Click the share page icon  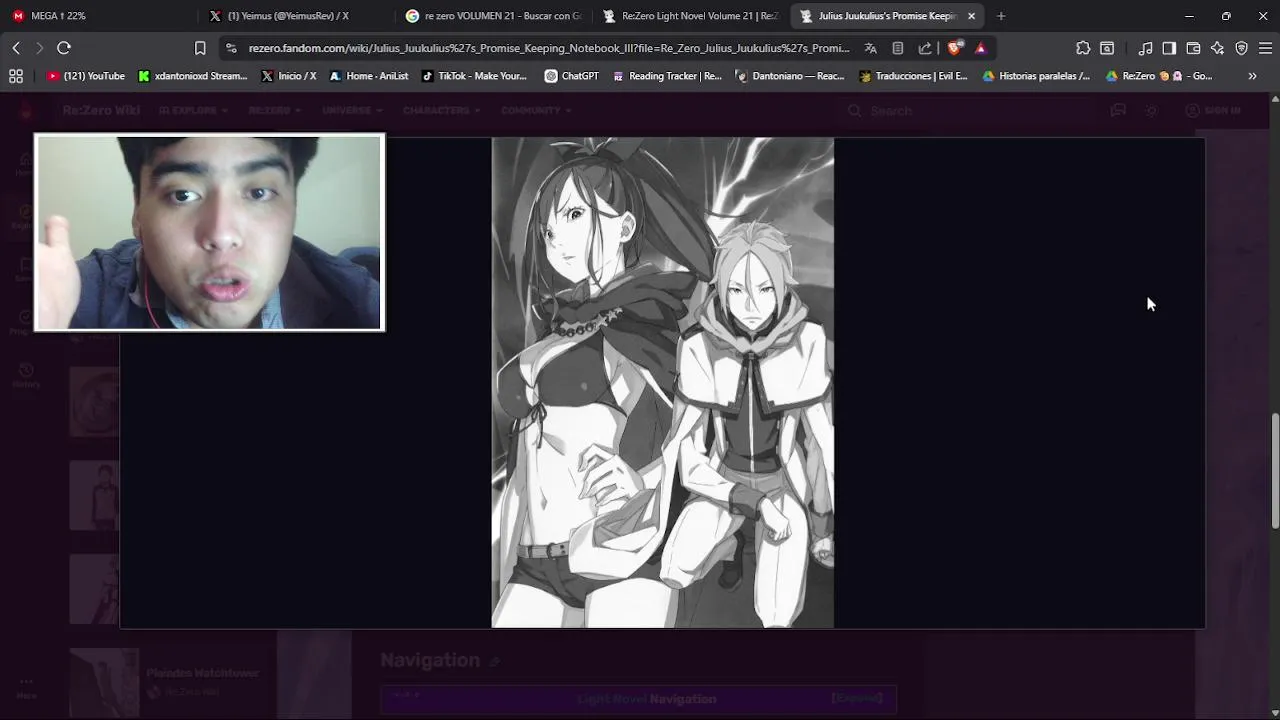(925, 48)
